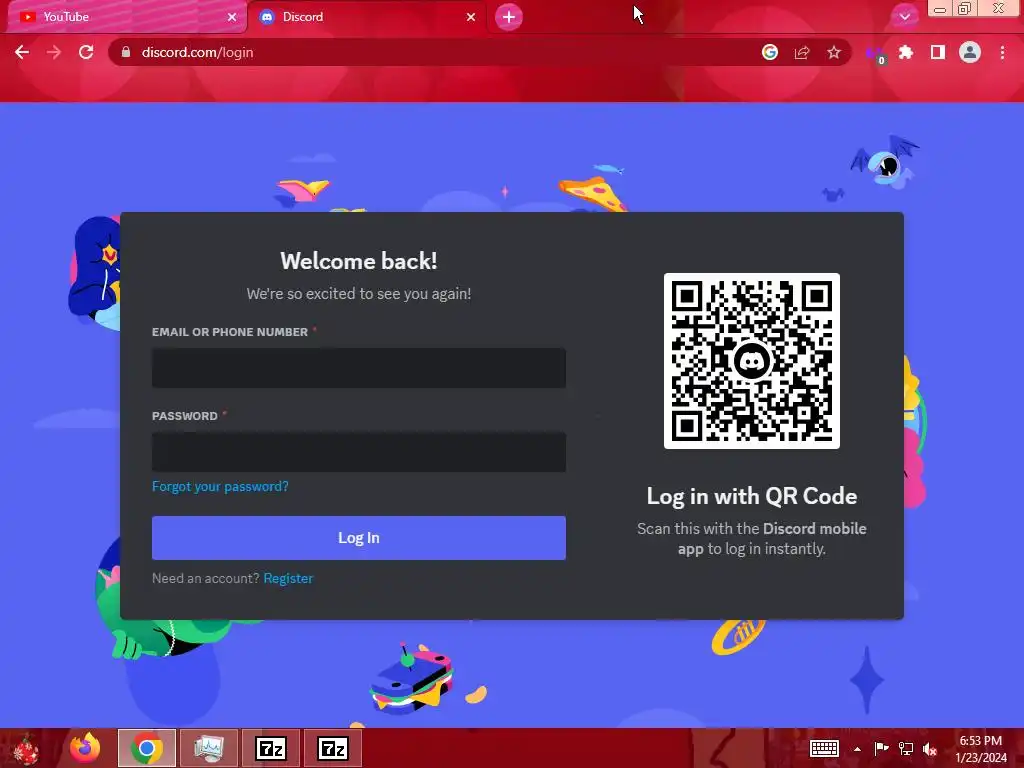Close the YouTube tab
Viewport: 1024px width, 768px height.
click(x=232, y=17)
